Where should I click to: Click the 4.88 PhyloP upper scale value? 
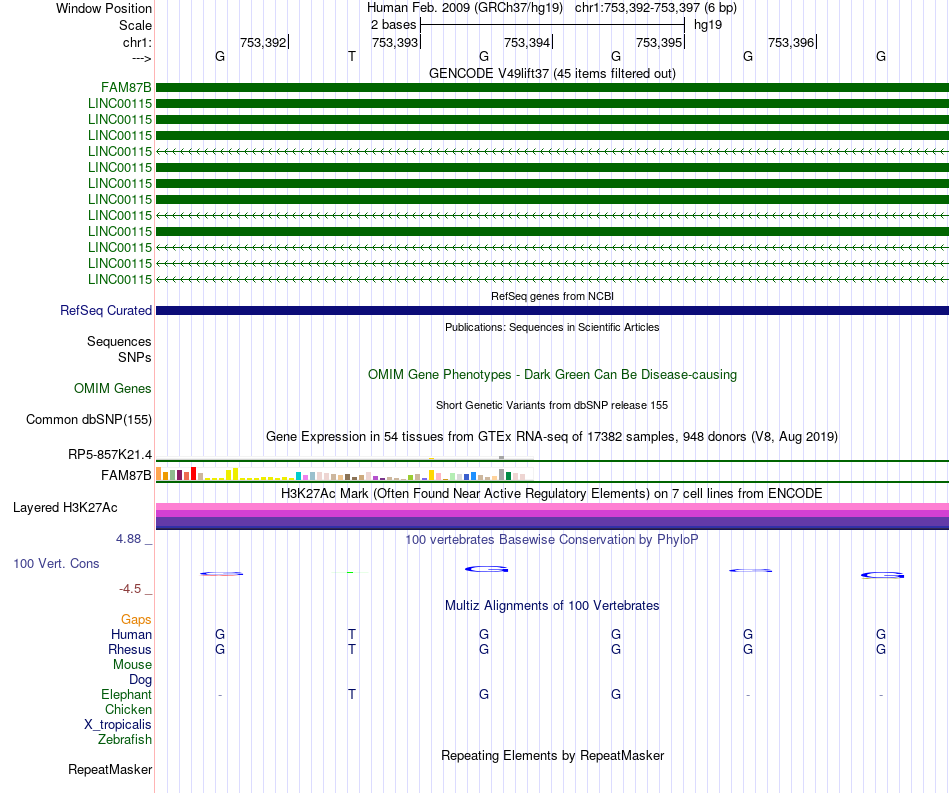[x=128, y=539]
